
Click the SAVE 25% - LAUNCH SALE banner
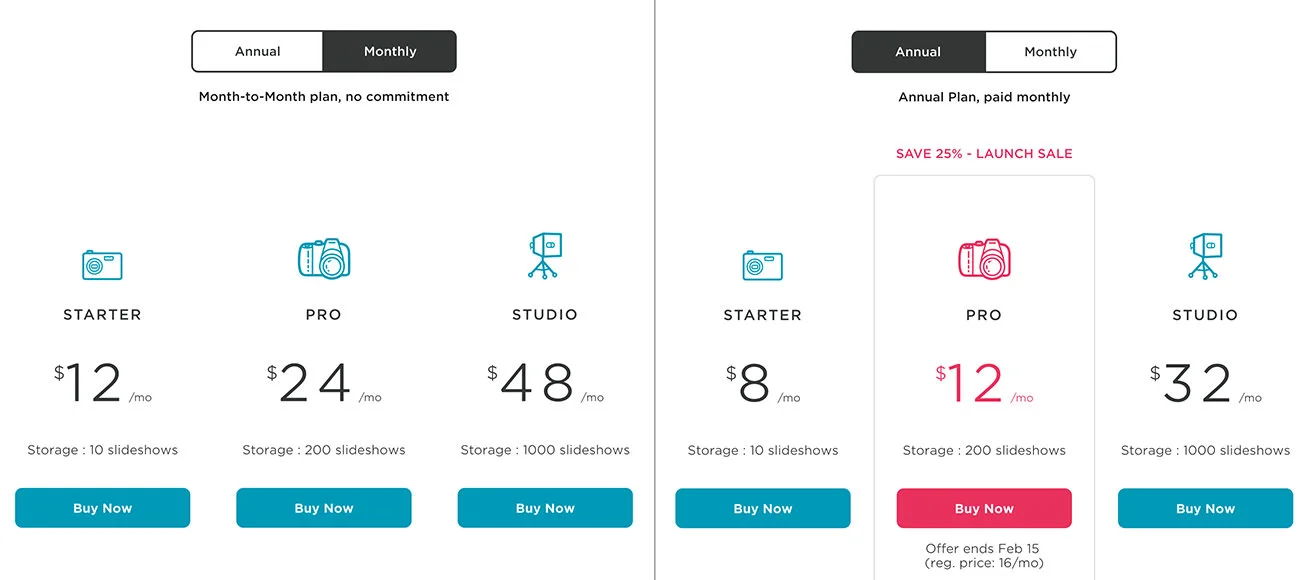[x=984, y=153]
